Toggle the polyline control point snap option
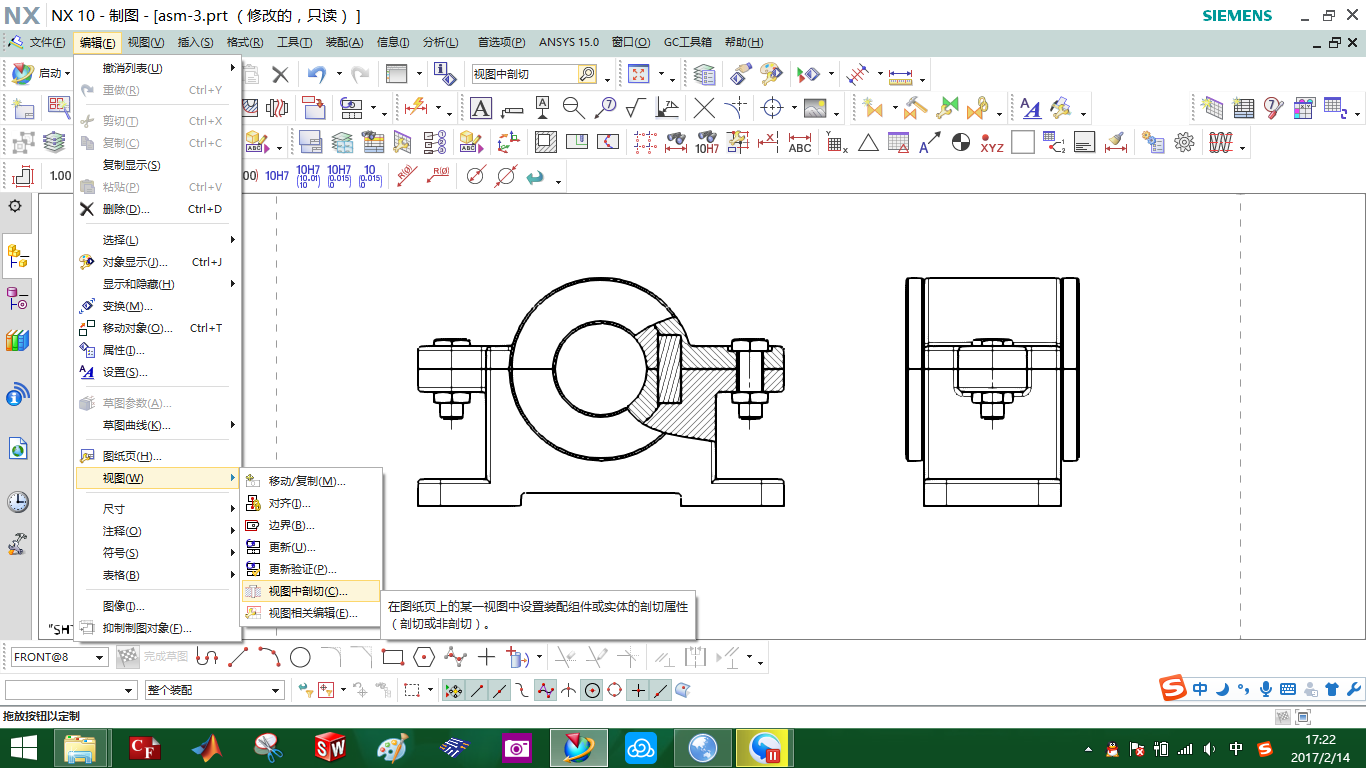The image size is (1366, 768). click(x=545, y=690)
